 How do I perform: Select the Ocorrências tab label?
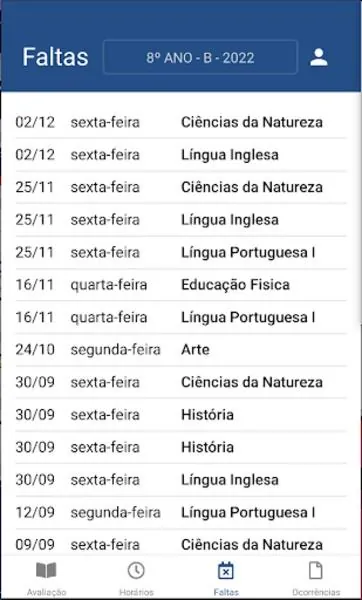pos(316,592)
